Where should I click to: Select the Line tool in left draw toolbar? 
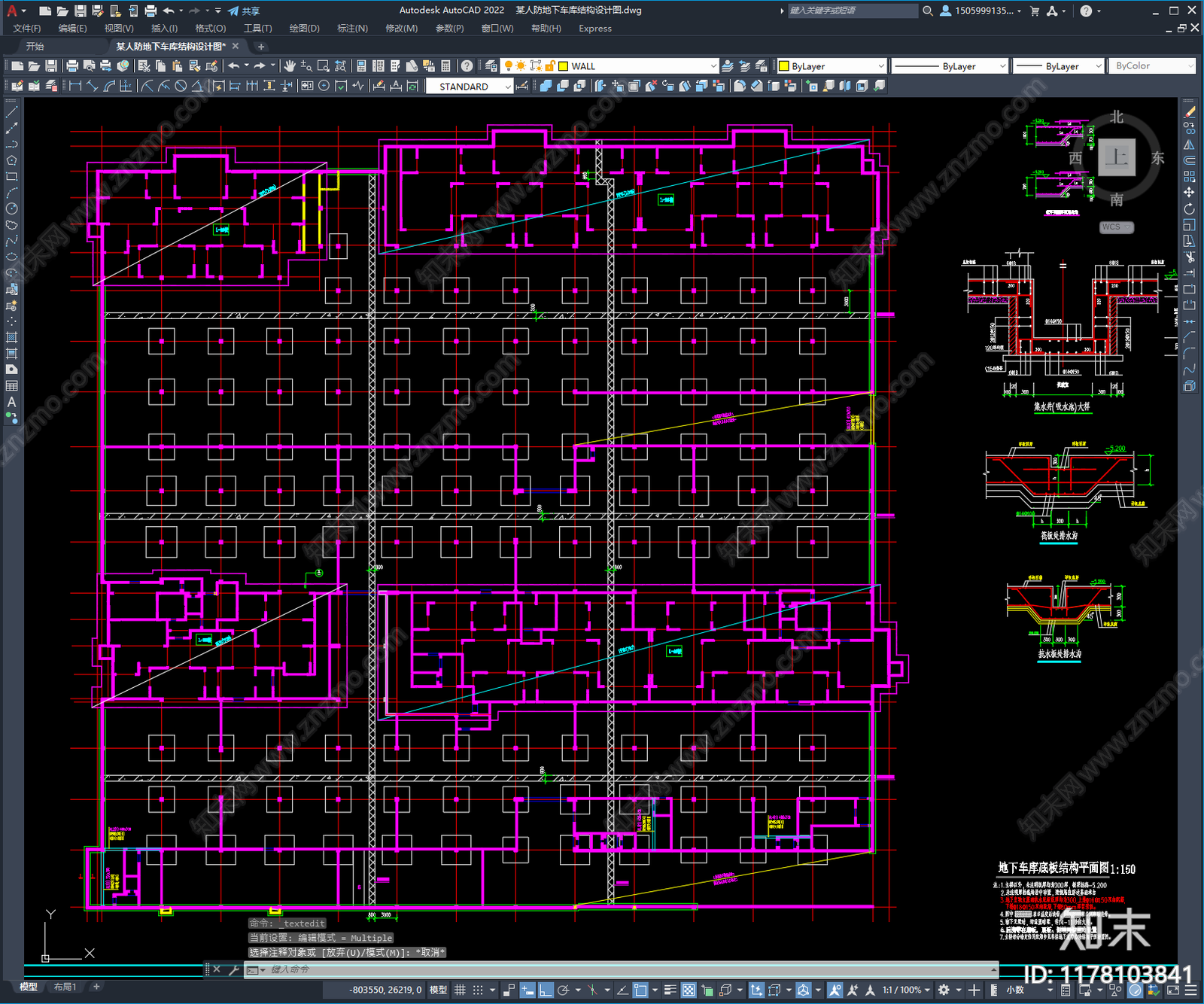coord(11,111)
